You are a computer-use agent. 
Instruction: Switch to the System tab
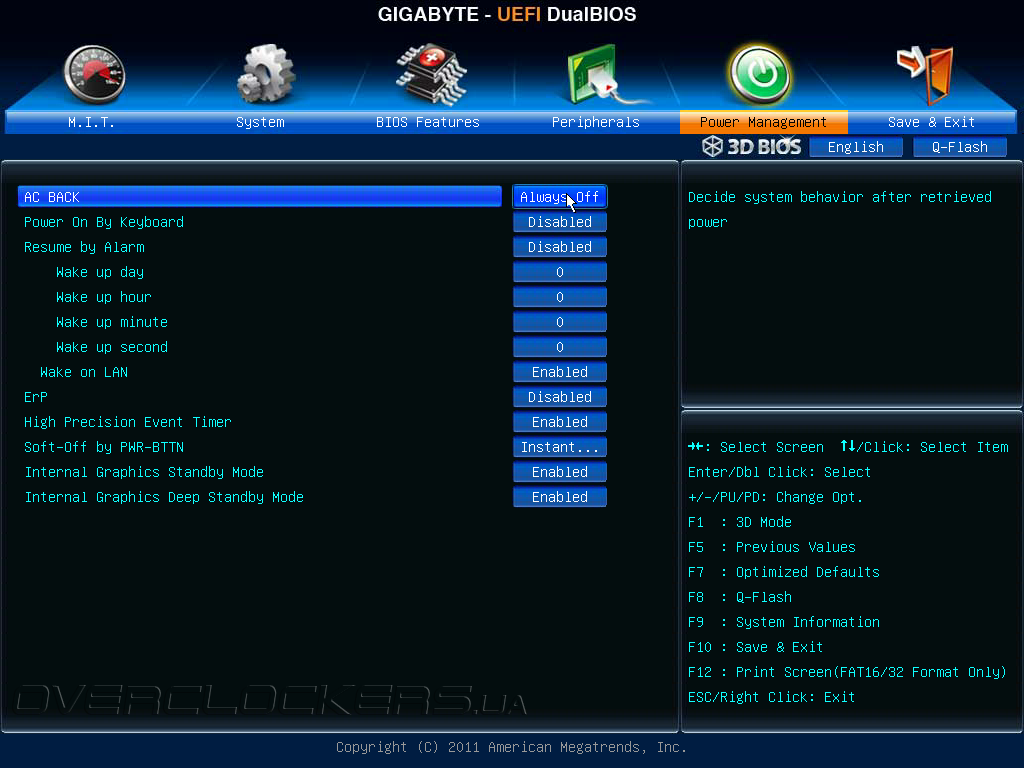click(x=260, y=122)
